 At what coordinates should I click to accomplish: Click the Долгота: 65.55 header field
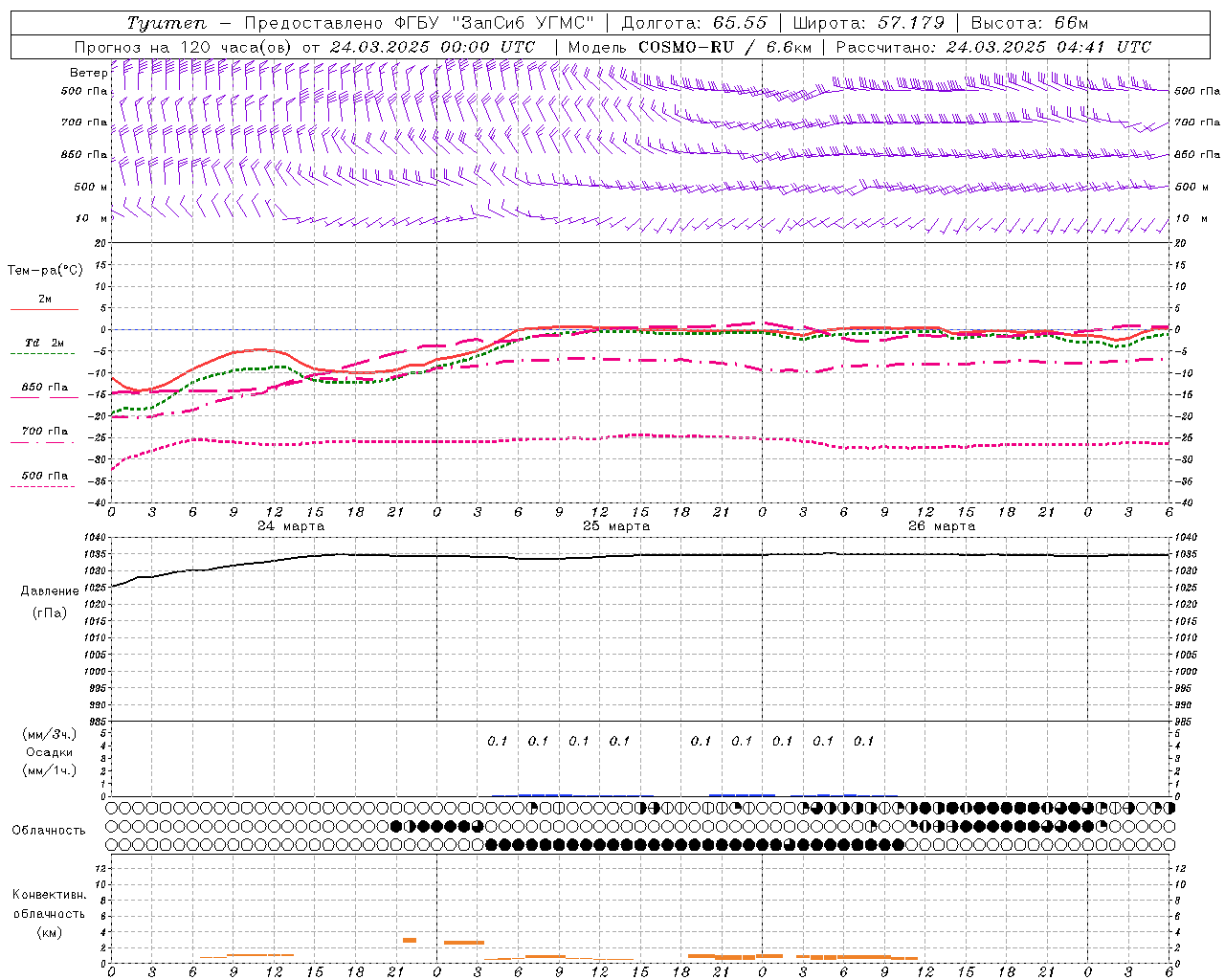click(x=694, y=23)
